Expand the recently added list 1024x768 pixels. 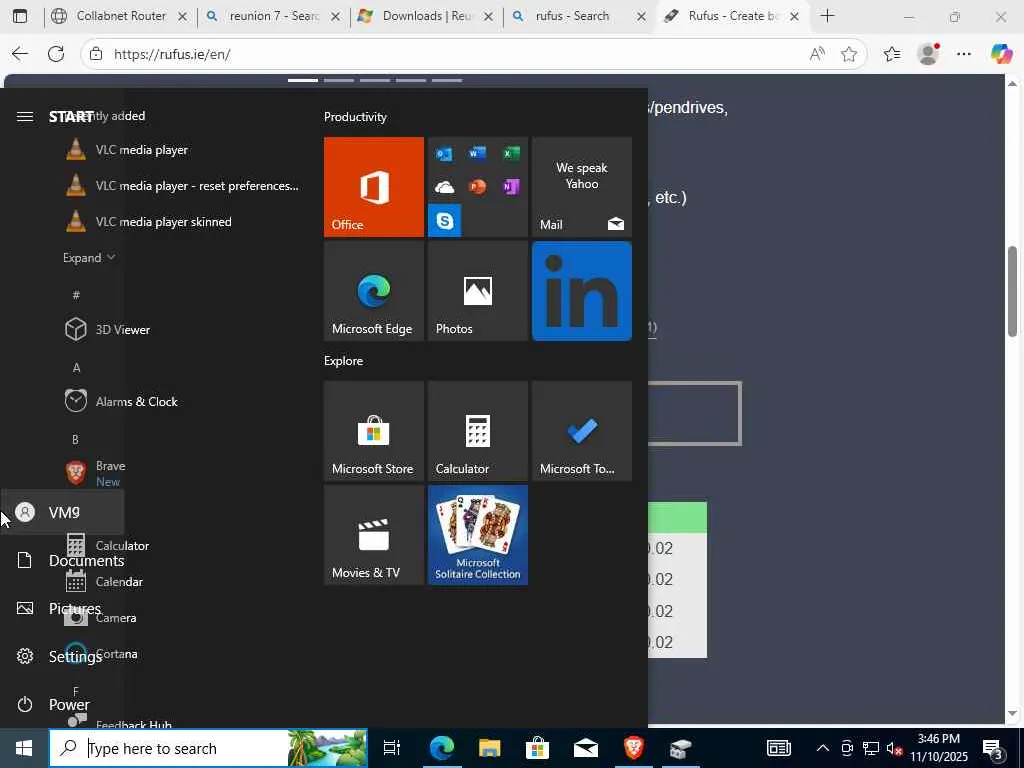coord(89,258)
